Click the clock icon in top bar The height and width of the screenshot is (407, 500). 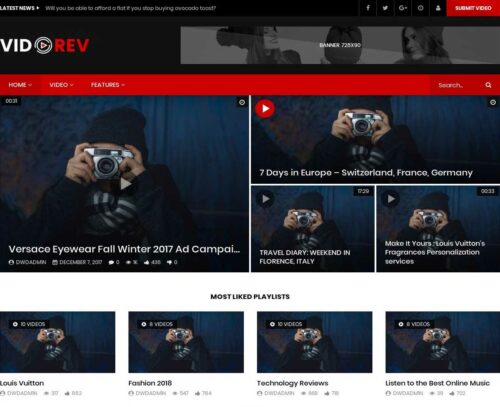coord(421,8)
